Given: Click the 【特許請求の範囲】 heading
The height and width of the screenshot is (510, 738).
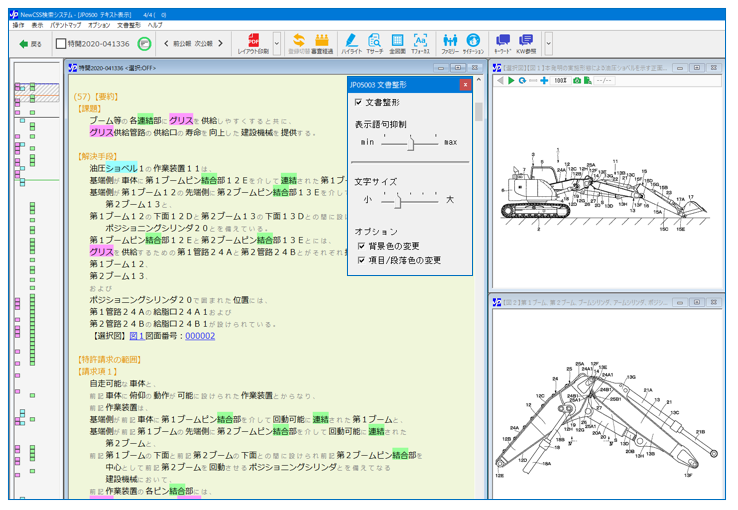Looking at the screenshot, I should click(x=109, y=360).
